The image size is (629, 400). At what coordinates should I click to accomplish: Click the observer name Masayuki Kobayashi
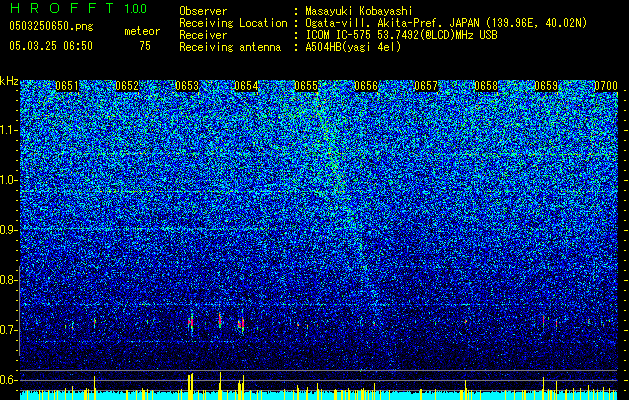pyautogui.click(x=359, y=11)
